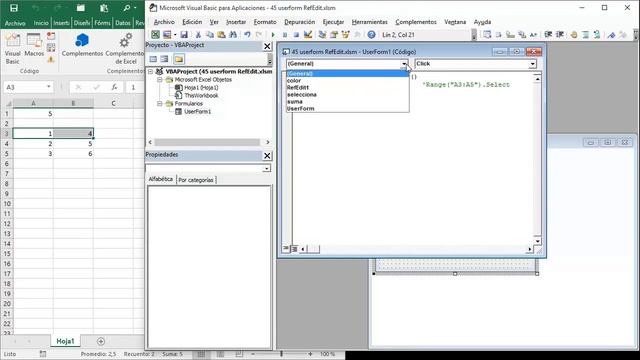Screen dimensions: 640x360
Task: Choose suma from the object dropdown list
Action: [295, 101]
